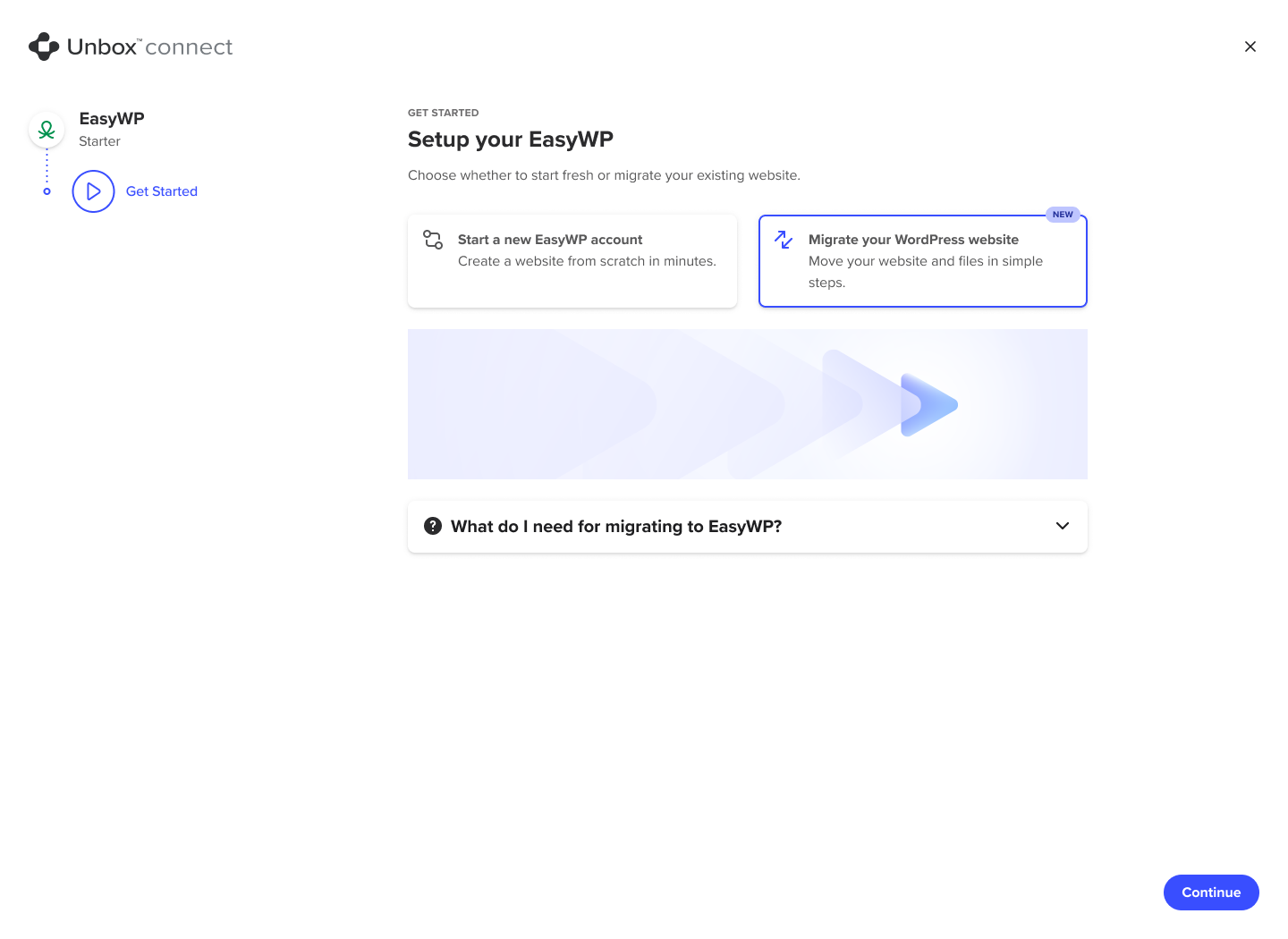Click the new account creation icon
Image resolution: width=1288 pixels, height=939 pixels.
[x=432, y=240]
